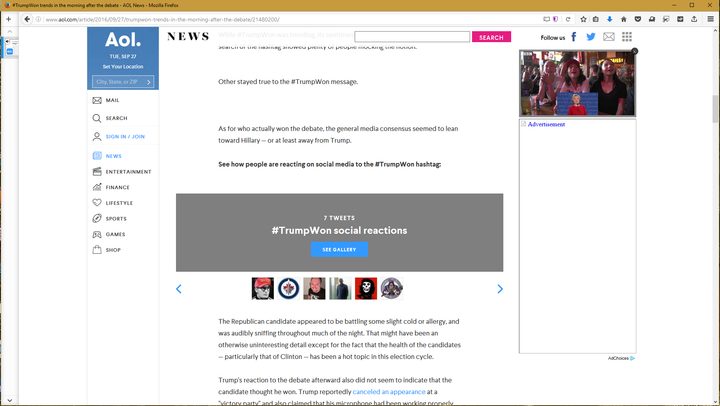
Task: Click the sidebar scroll down arrow
Action: (x=9, y=400)
